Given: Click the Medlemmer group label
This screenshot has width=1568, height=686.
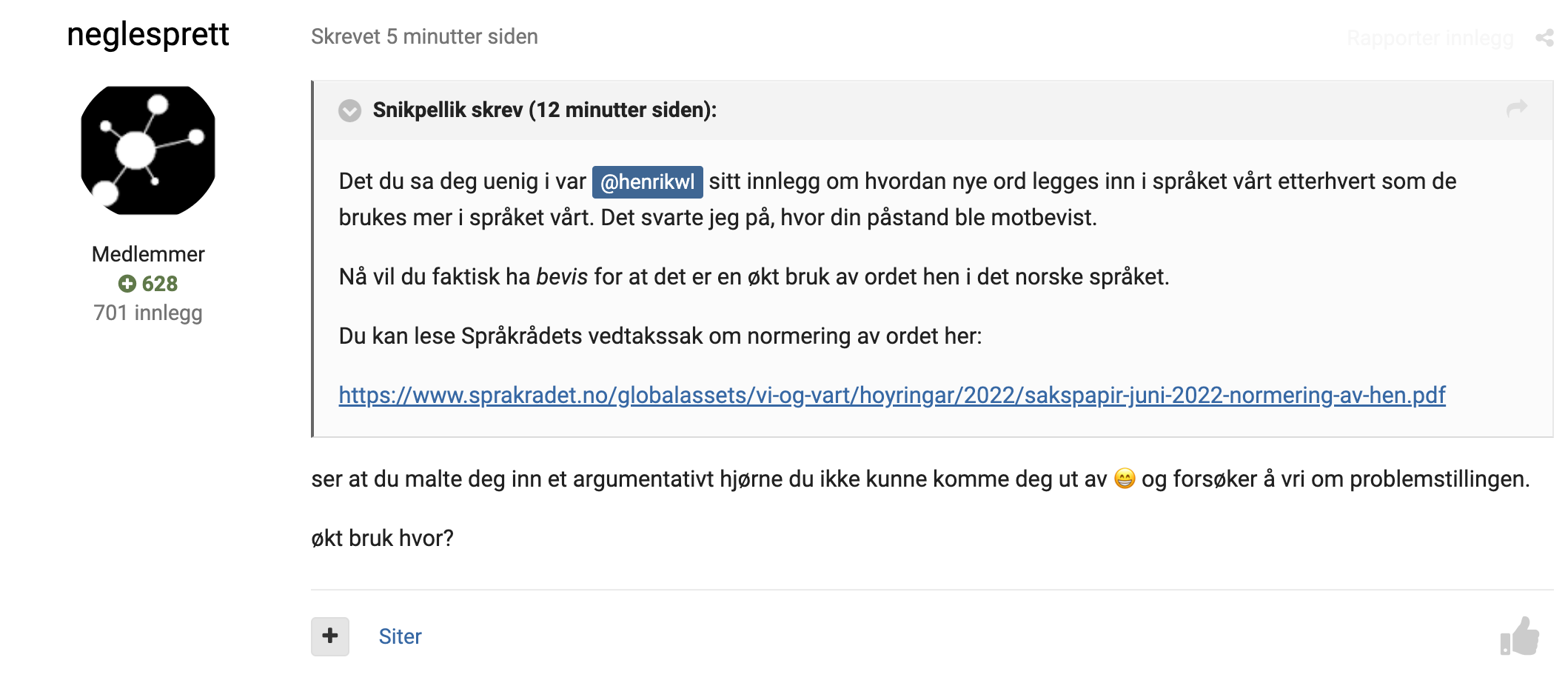Looking at the screenshot, I should click(148, 254).
